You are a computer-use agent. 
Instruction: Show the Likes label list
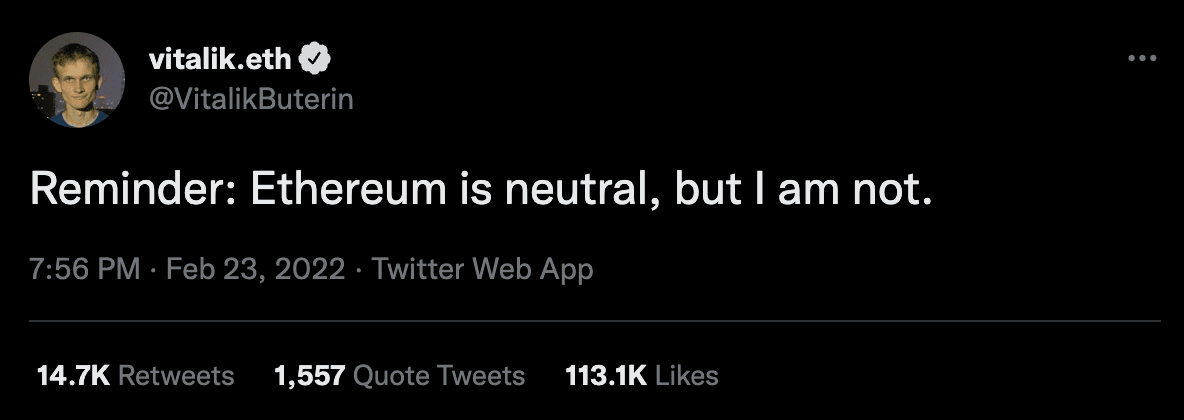pos(687,376)
